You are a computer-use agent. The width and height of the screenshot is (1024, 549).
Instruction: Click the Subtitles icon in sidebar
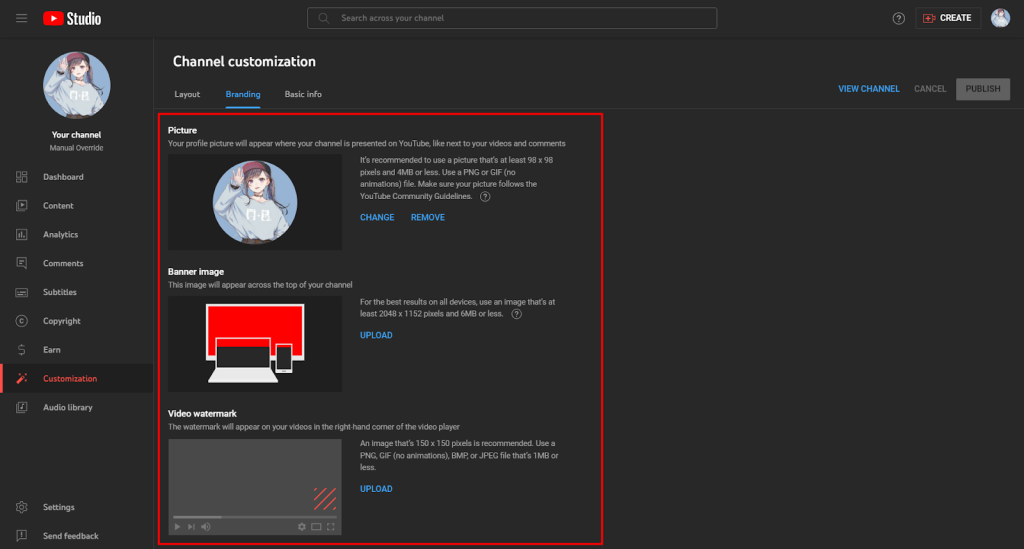(22, 292)
